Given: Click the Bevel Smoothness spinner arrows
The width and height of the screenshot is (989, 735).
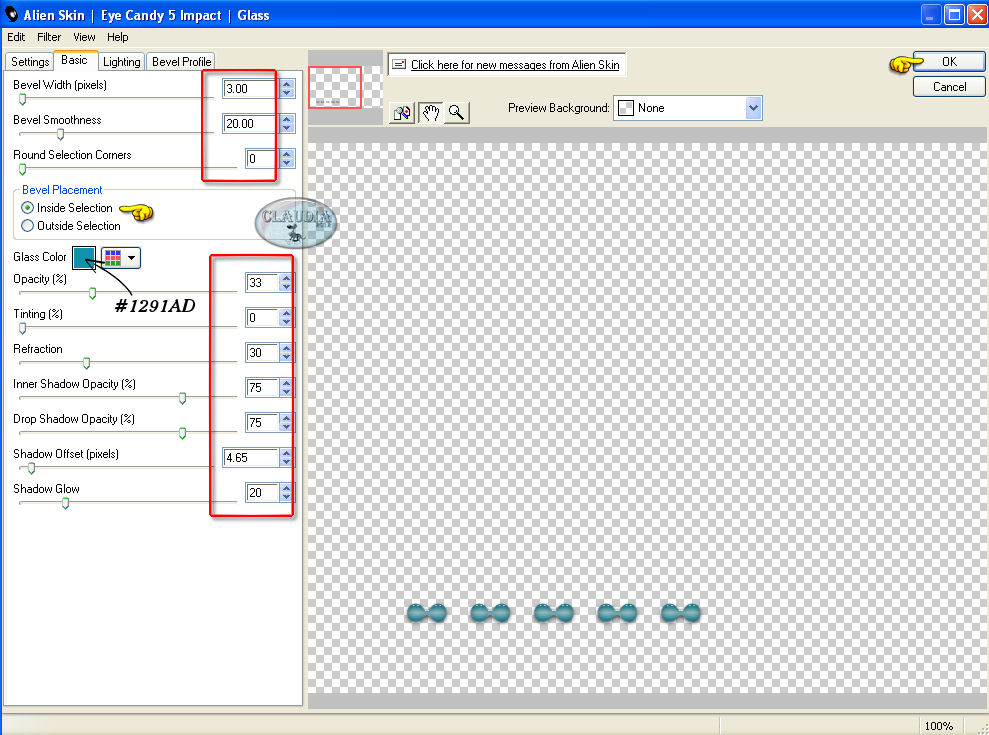Looking at the screenshot, I should tap(287, 124).
